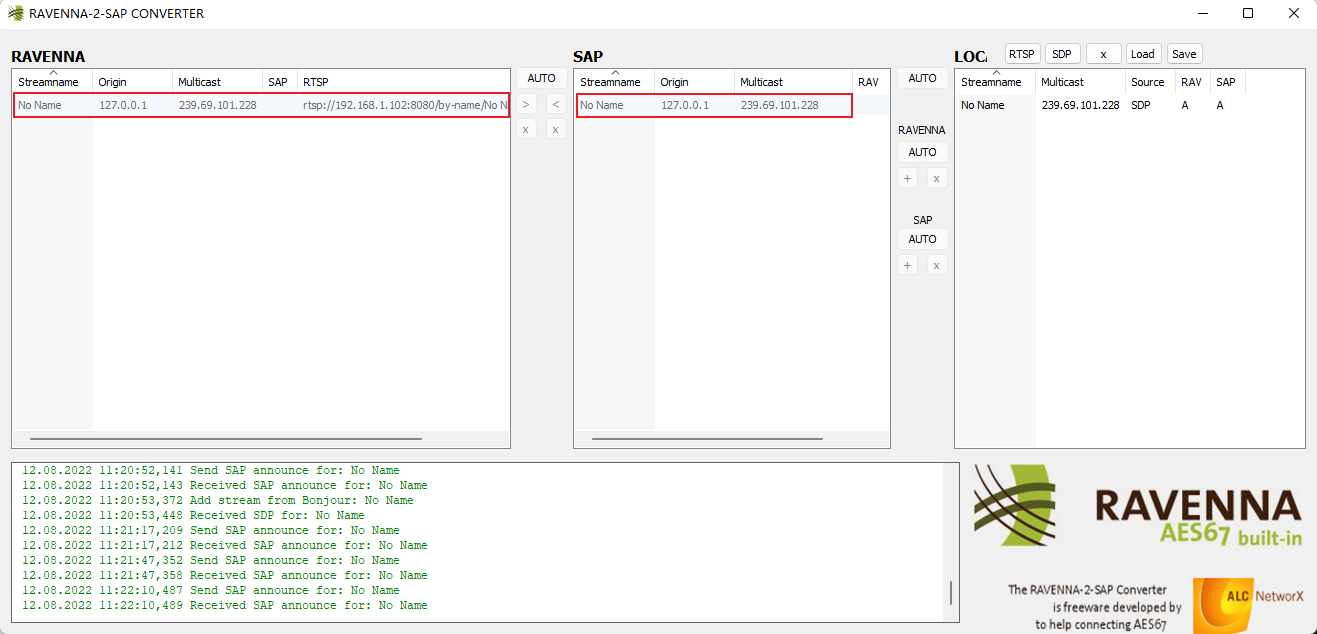Select the No Name stream in SAP list
This screenshot has width=1317, height=634.
[x=602, y=105]
